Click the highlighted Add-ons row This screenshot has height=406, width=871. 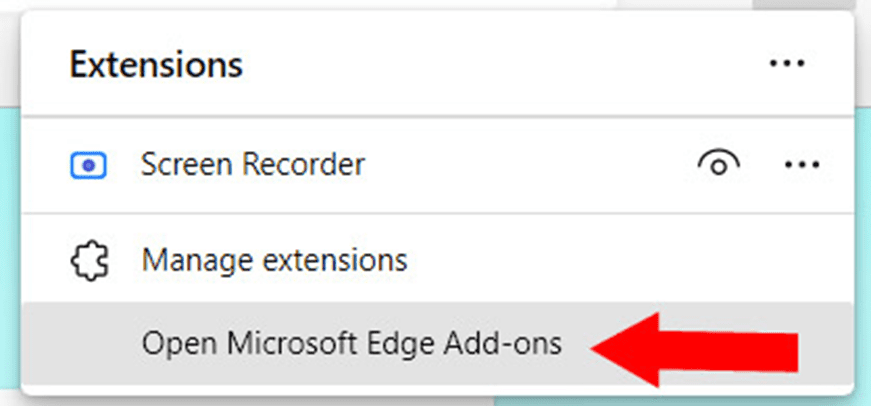[x=352, y=343]
